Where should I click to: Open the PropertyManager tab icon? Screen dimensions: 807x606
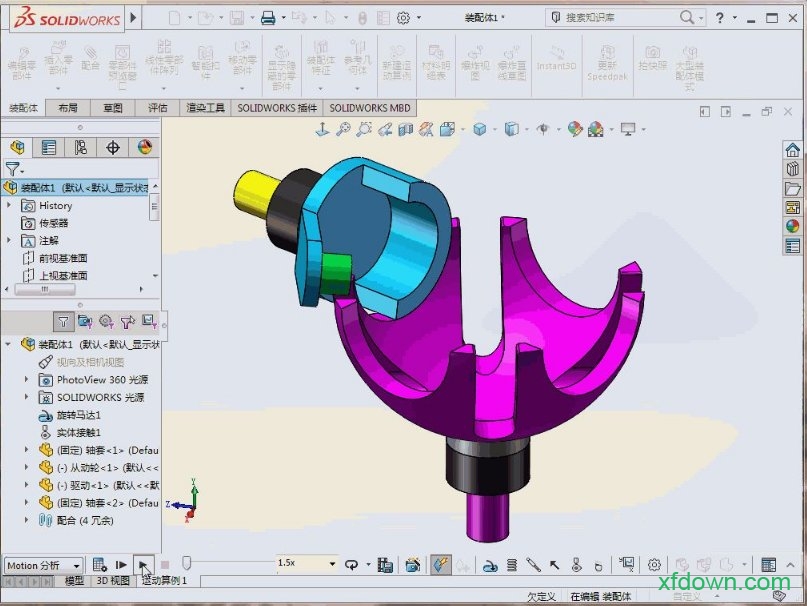(48, 147)
